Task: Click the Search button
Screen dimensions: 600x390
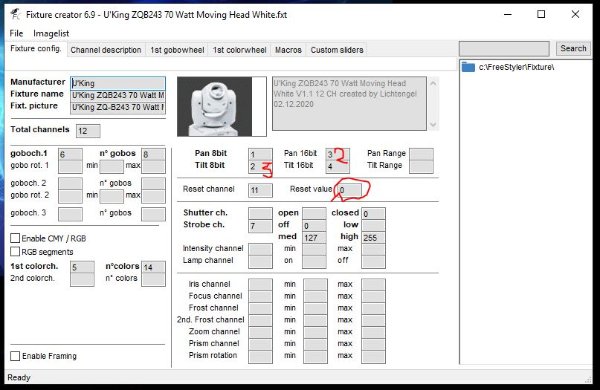Action: (x=573, y=49)
